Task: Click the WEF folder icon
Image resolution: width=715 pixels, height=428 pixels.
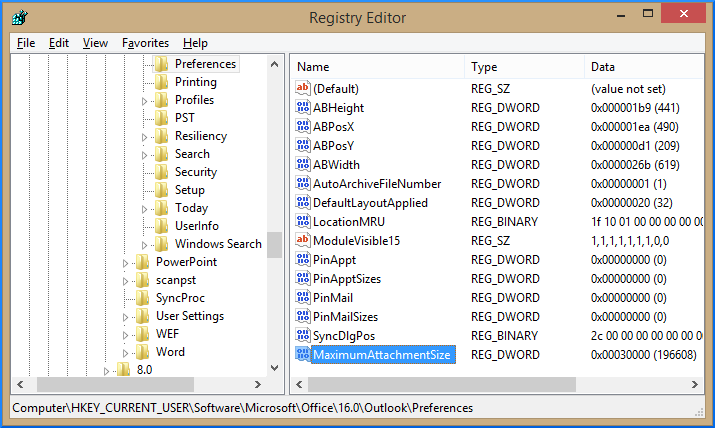Action: click(x=142, y=334)
